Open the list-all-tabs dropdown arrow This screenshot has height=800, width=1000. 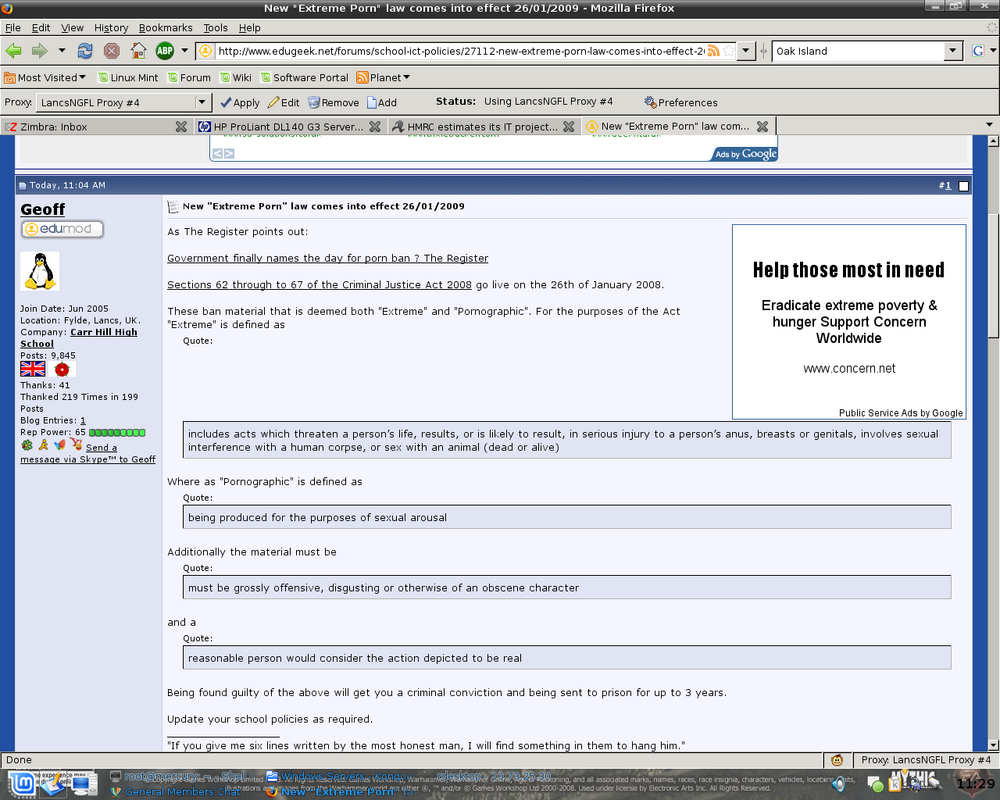[x=989, y=125]
